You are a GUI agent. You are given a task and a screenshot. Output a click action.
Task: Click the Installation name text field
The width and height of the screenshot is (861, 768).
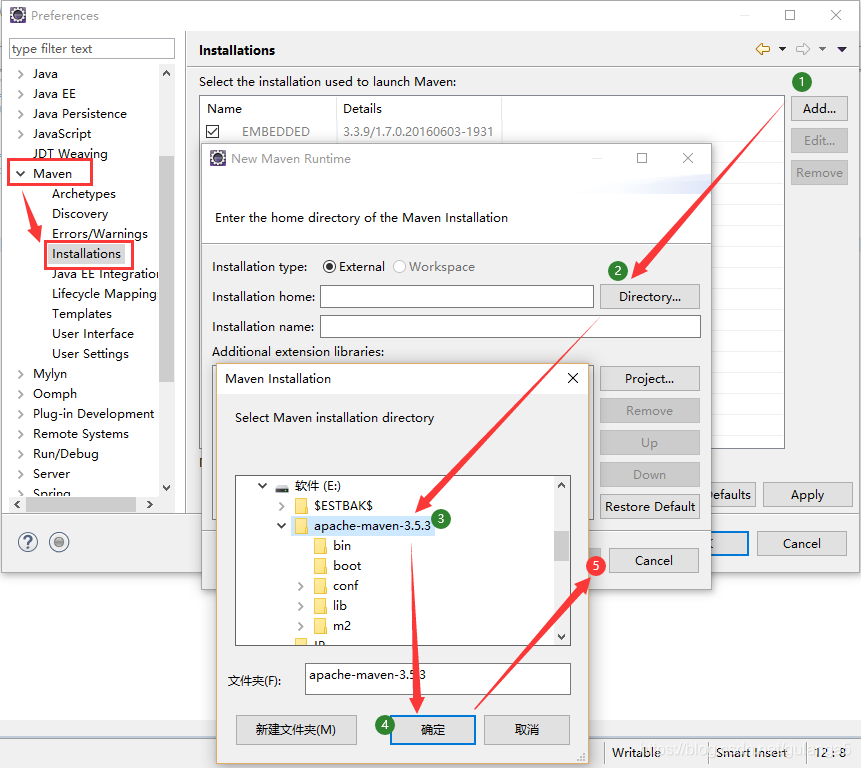[510, 327]
